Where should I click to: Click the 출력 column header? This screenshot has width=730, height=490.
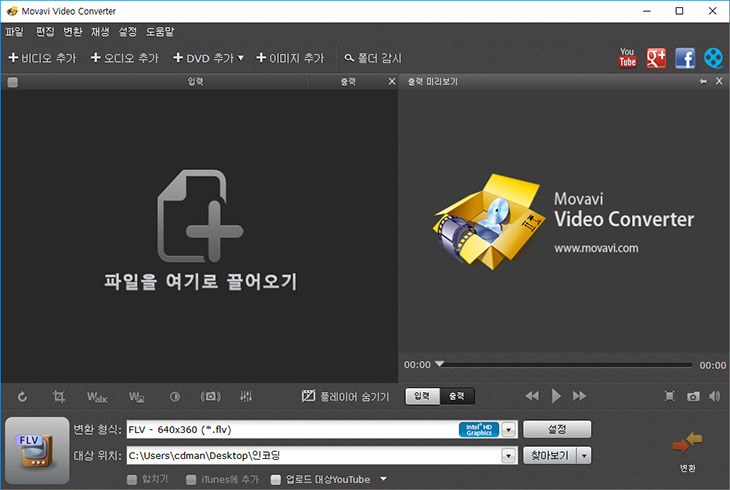click(x=348, y=82)
